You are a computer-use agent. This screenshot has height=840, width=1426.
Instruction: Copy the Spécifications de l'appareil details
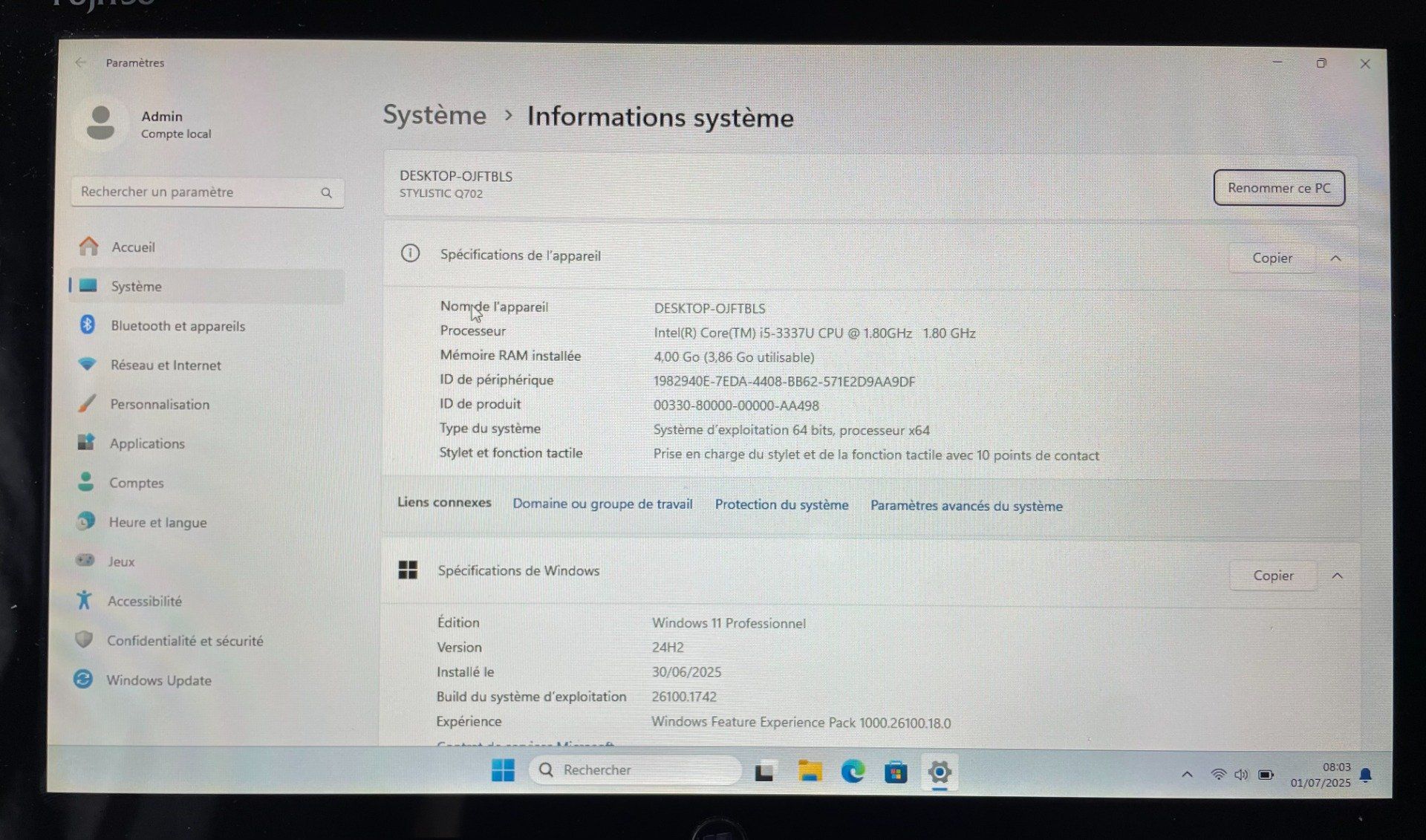tap(1272, 258)
